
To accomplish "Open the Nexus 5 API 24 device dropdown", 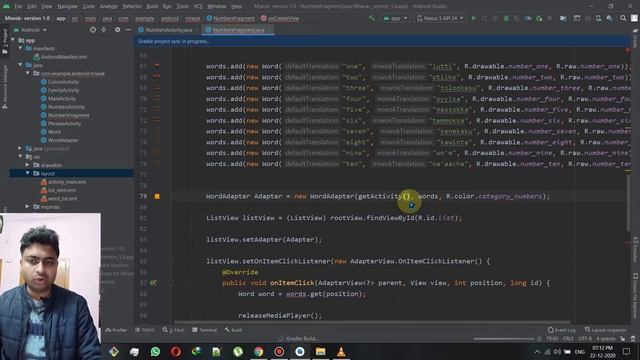I will point(440,18).
